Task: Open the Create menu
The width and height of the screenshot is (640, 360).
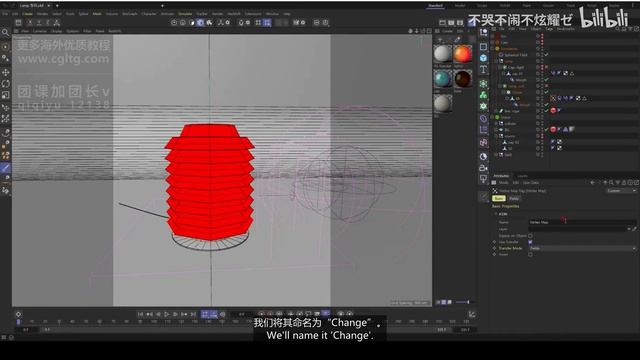Action: [x=27, y=13]
